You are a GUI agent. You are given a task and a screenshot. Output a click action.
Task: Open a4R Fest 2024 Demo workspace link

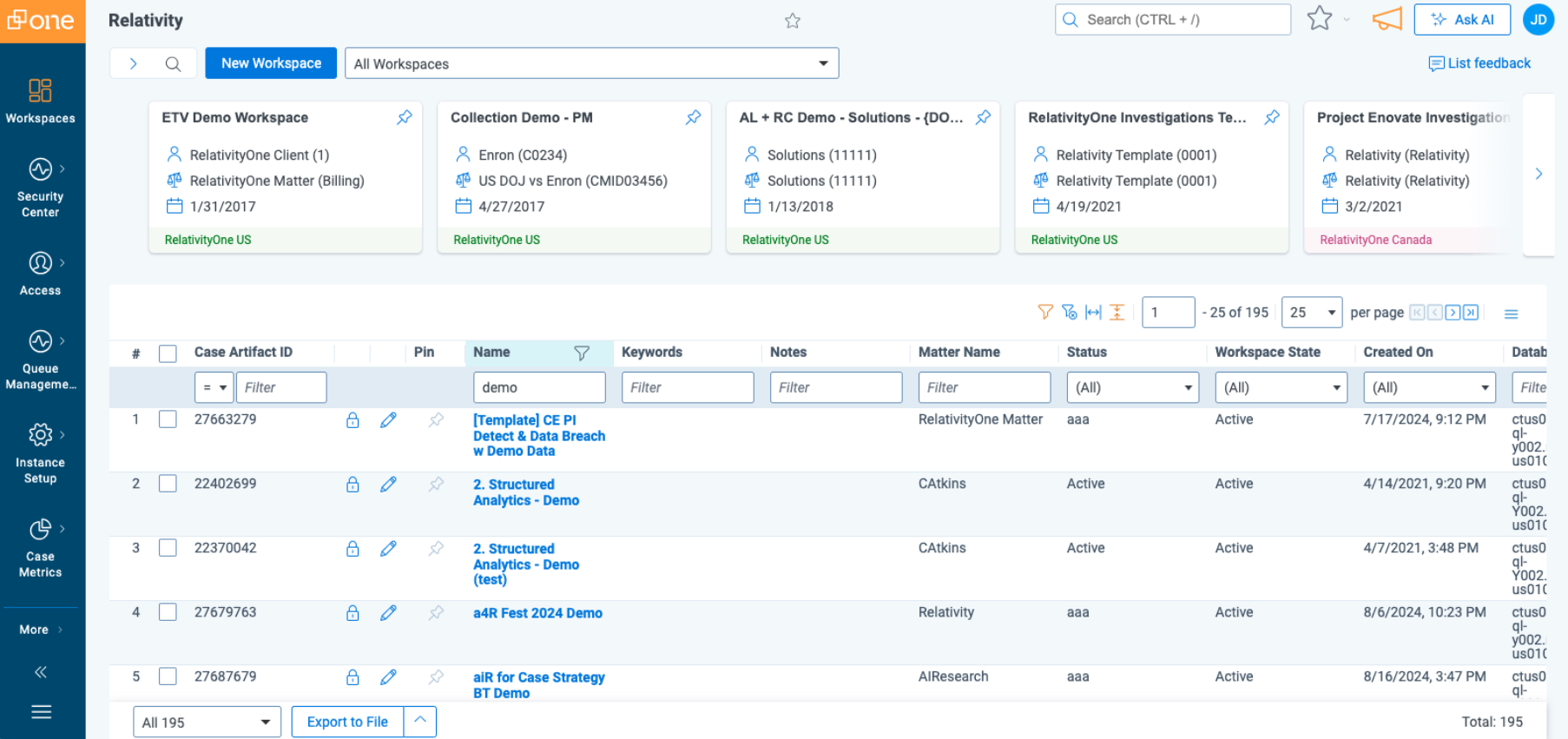point(537,613)
